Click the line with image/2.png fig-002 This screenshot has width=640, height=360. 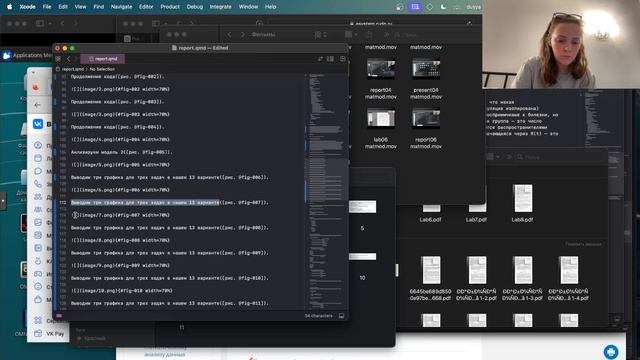coord(120,89)
